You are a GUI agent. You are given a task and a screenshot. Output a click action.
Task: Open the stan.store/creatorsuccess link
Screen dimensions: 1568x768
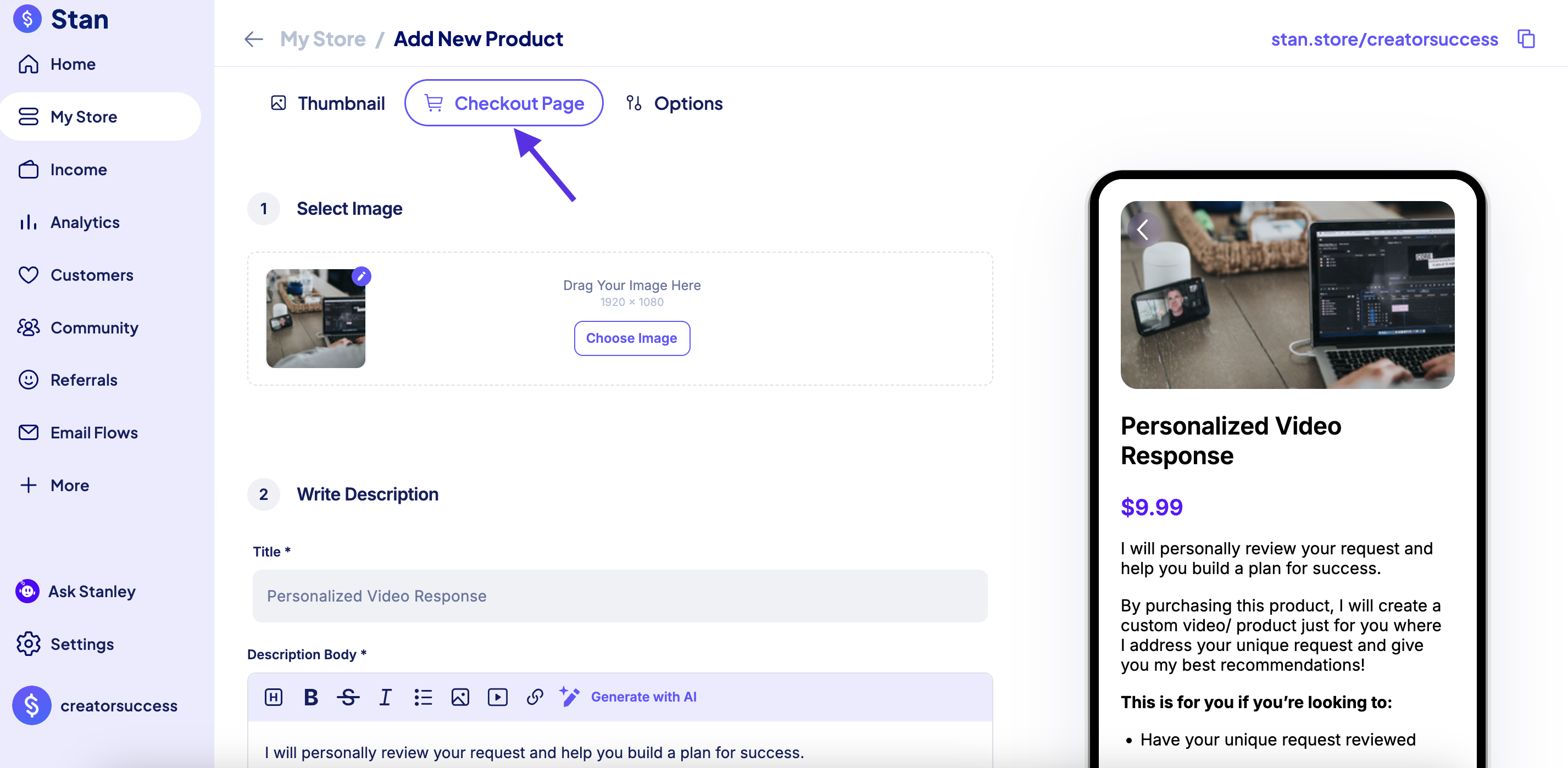(1384, 39)
